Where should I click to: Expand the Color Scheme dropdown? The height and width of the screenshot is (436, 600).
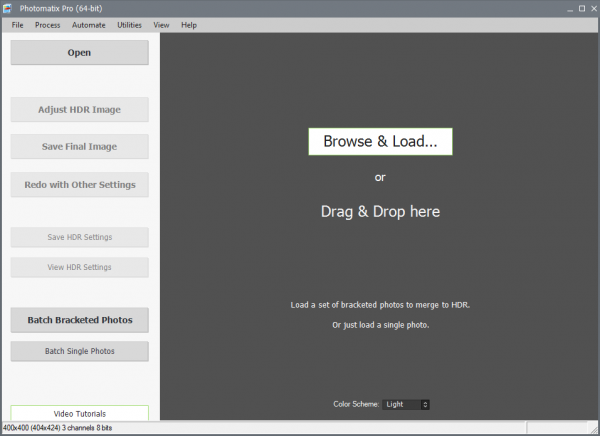407,404
